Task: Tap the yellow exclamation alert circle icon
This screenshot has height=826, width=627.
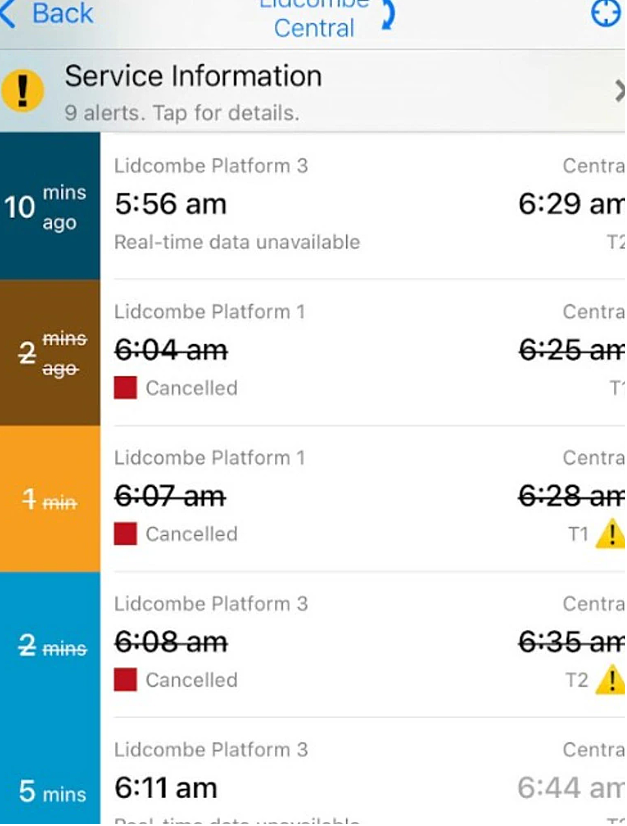Action: coord(22,90)
